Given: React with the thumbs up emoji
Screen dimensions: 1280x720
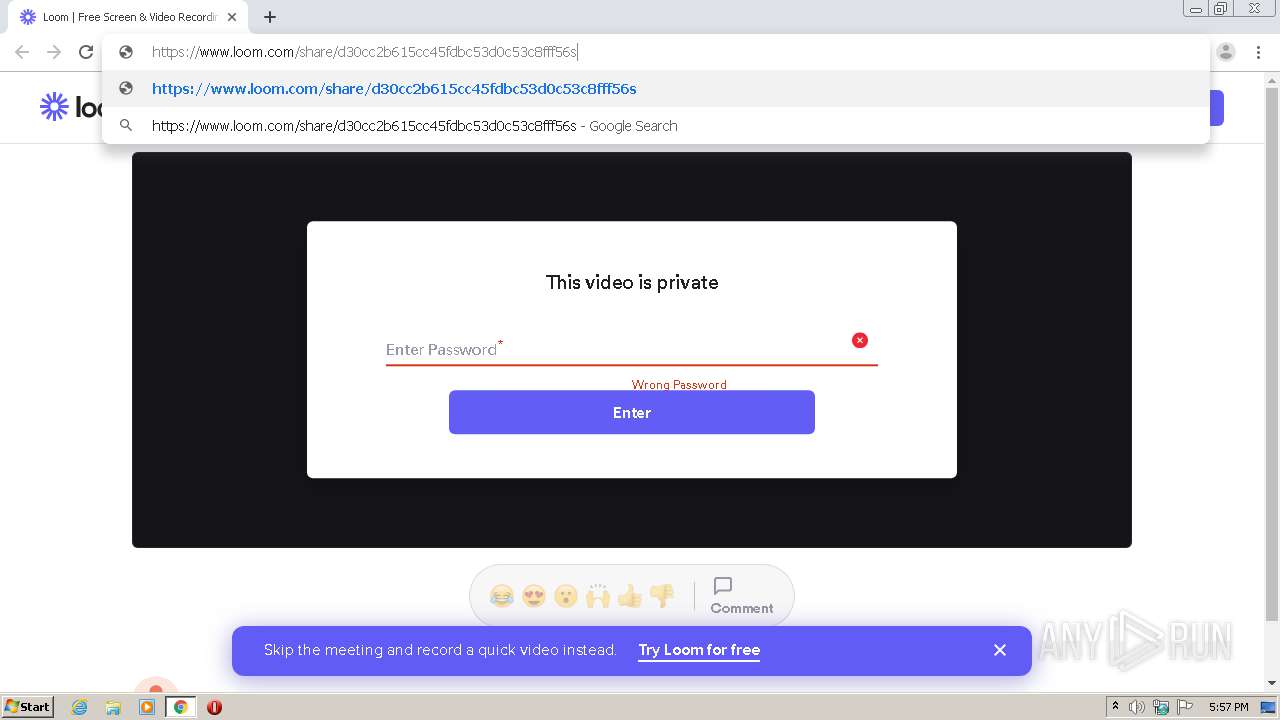Looking at the screenshot, I should coord(630,597).
